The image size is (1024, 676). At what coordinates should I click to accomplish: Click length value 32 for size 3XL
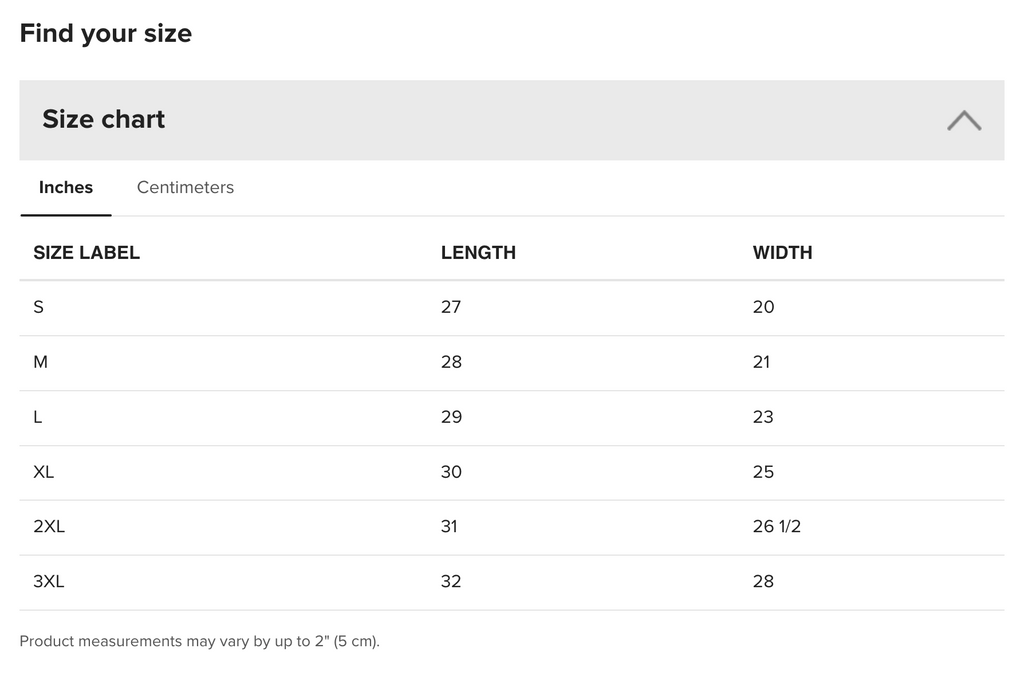(451, 581)
